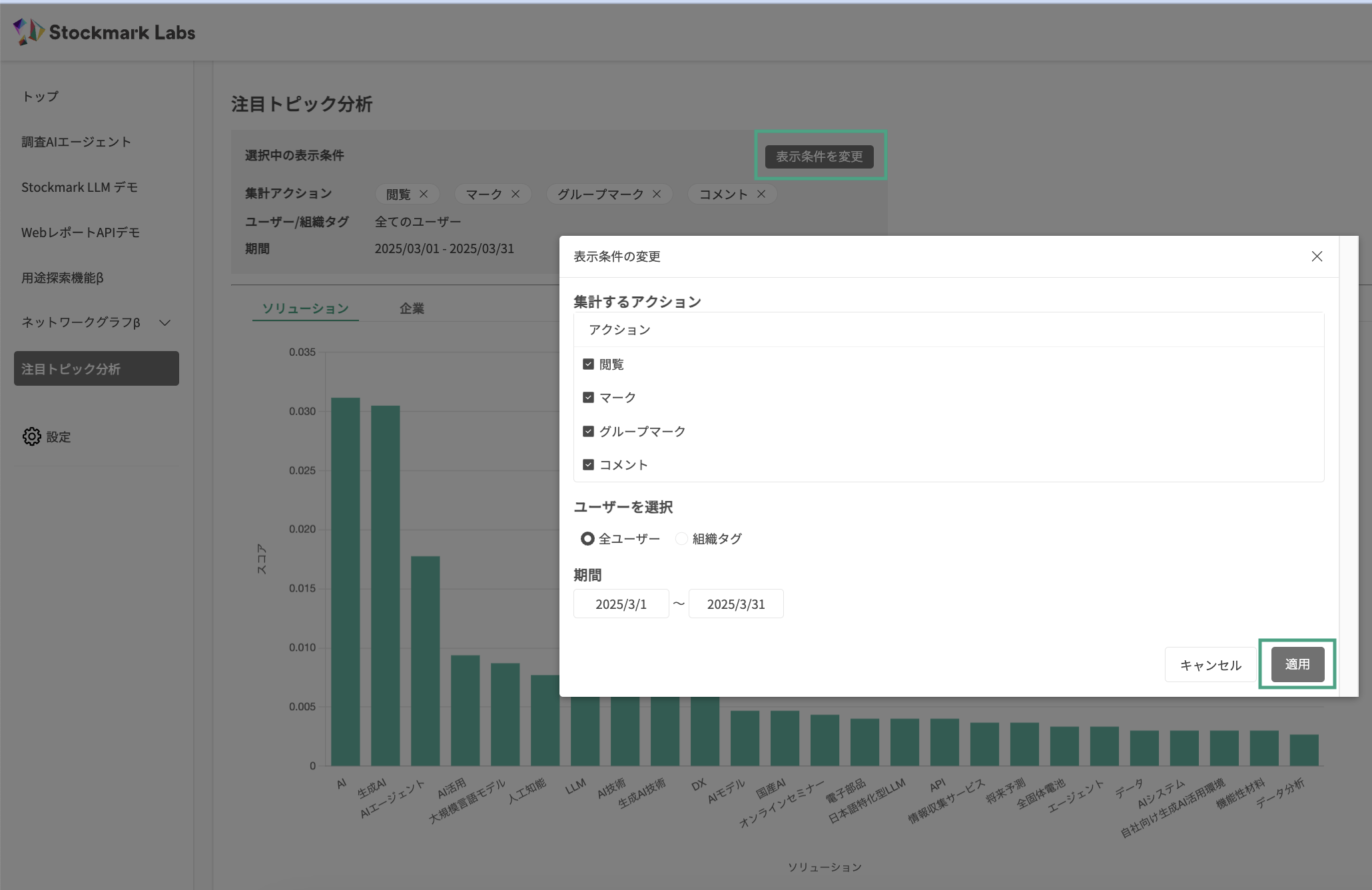Remove the 閲覧 filter chip with X

coord(424,194)
